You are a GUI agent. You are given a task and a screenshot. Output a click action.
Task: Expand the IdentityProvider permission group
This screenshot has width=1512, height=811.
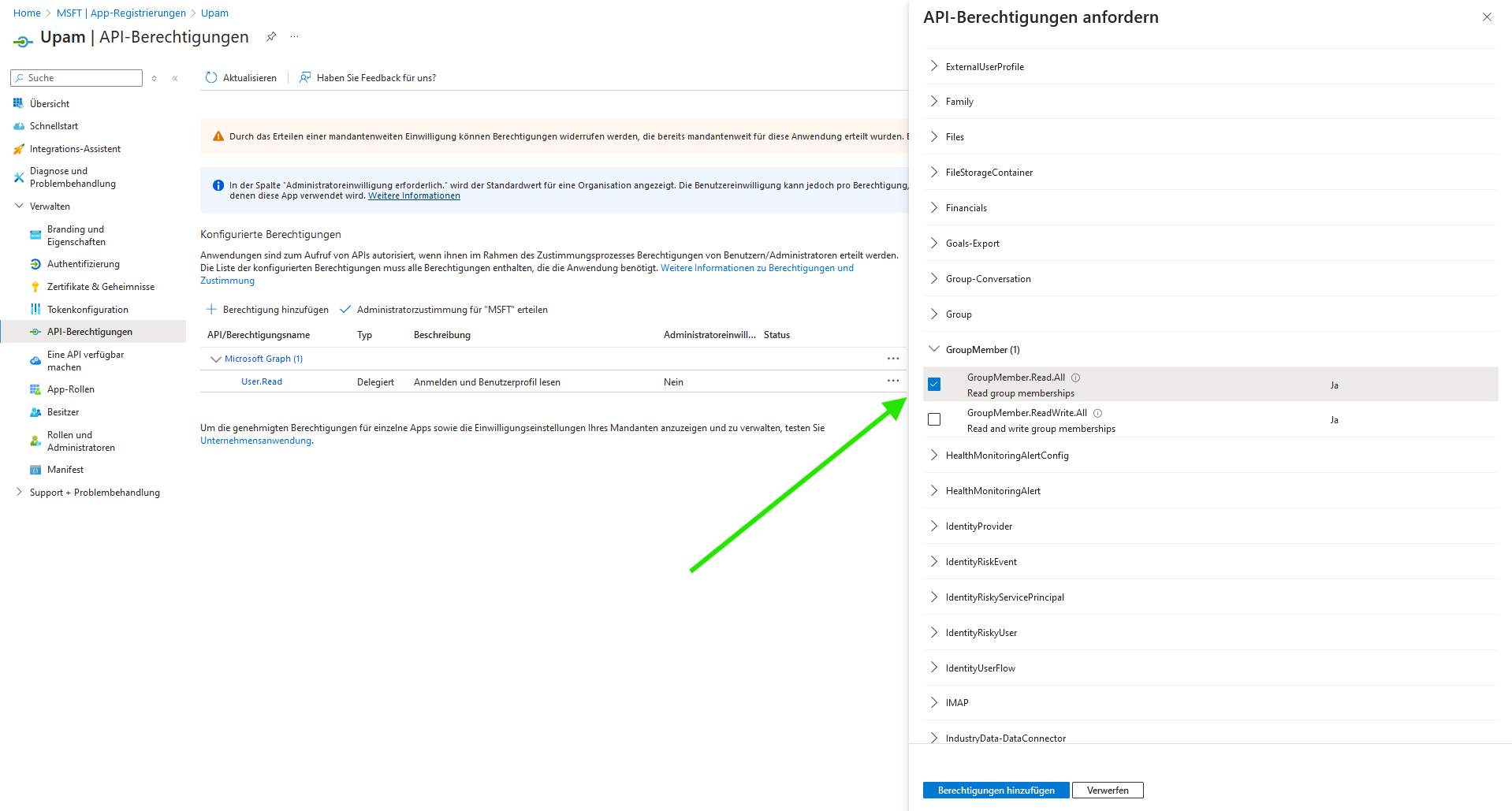tap(934, 526)
